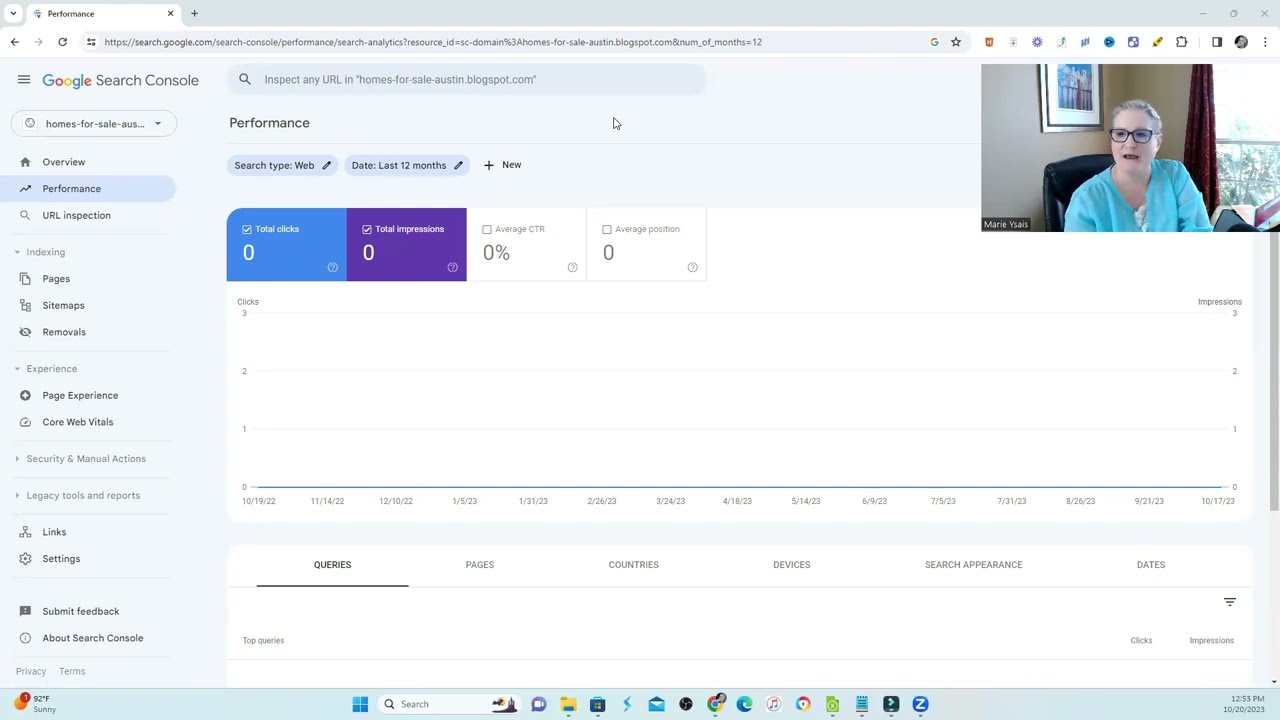Open Chrome tab search dropdown arrow
Viewport: 1280px width, 720px height.
click(13, 14)
